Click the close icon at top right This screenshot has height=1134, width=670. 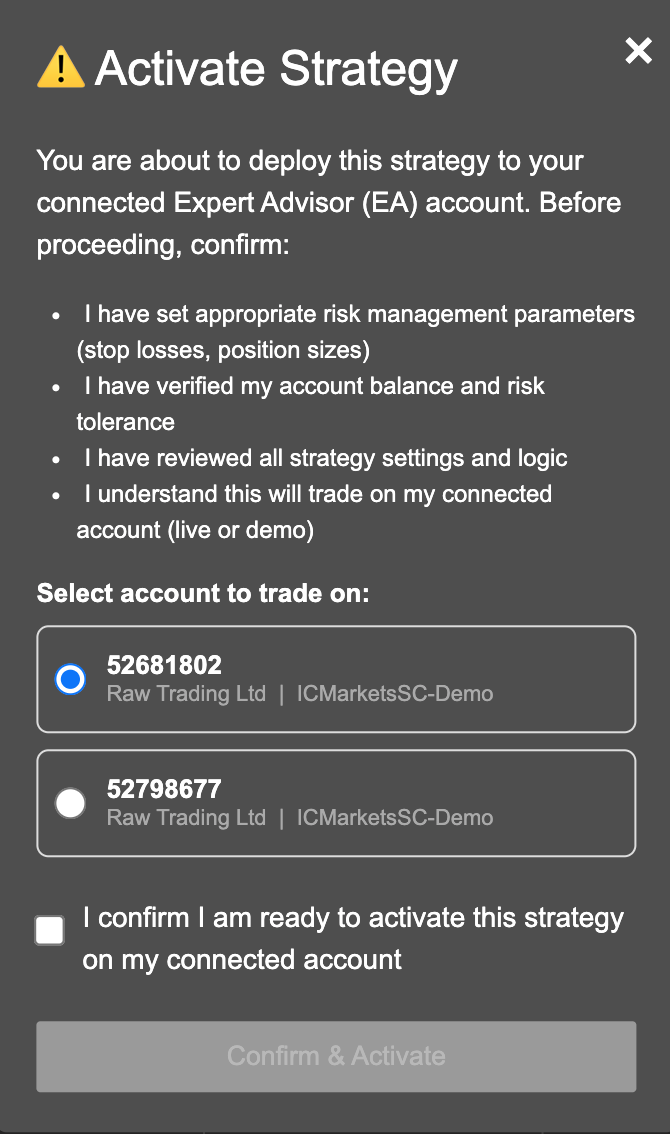[x=638, y=50]
